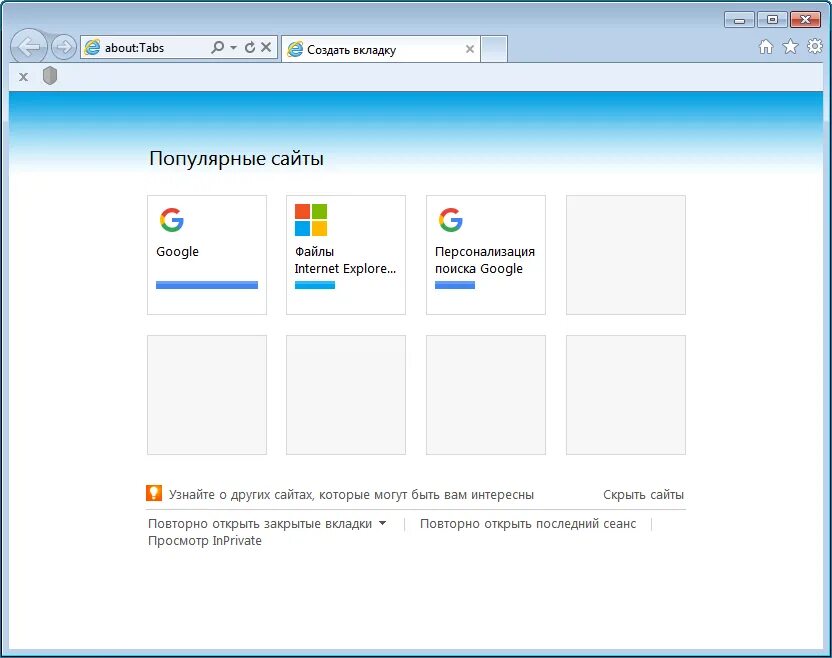Start "Просмотр InPrivate" browsing
The height and width of the screenshot is (658, 832).
(205, 541)
